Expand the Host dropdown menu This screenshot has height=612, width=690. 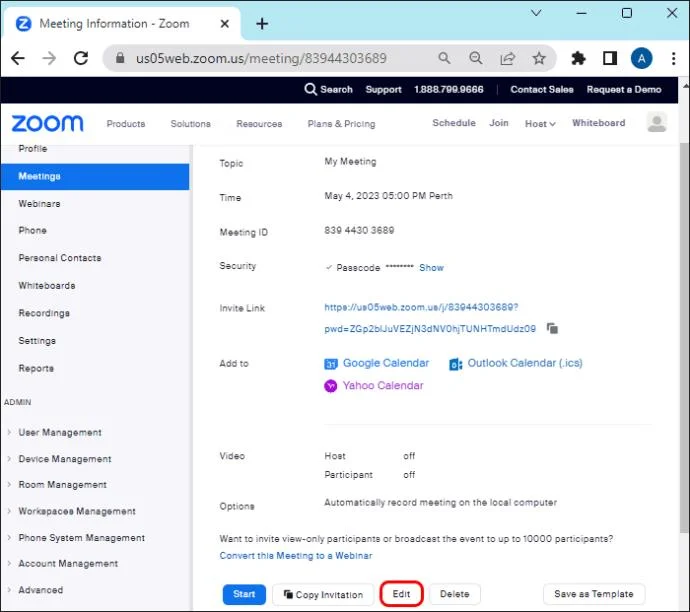[540, 124]
